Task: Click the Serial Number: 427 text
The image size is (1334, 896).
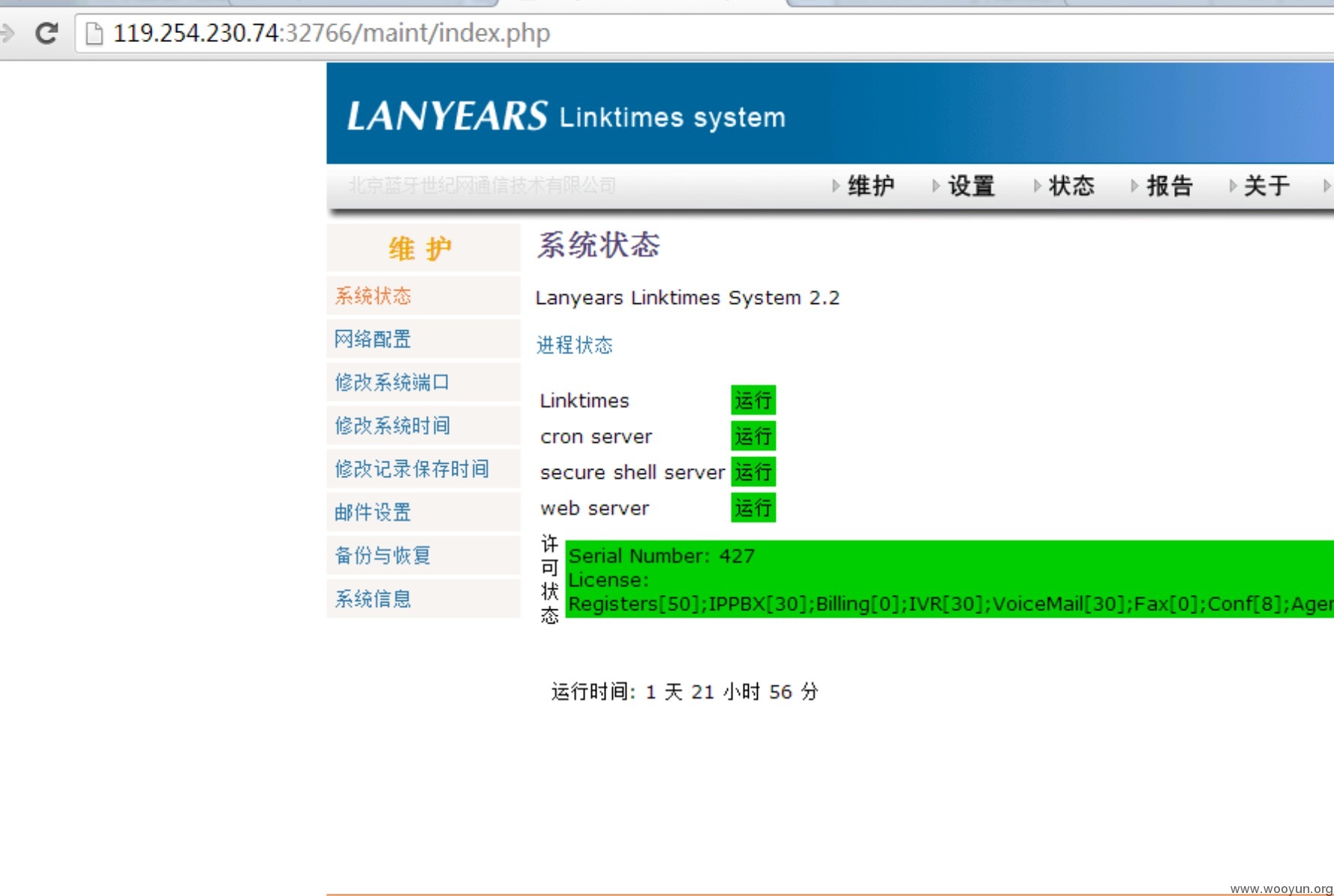Action: pos(662,556)
